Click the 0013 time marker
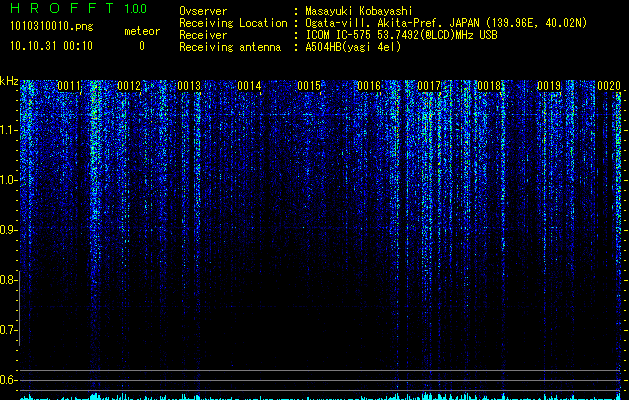This screenshot has height=400, width=629. (x=189, y=86)
